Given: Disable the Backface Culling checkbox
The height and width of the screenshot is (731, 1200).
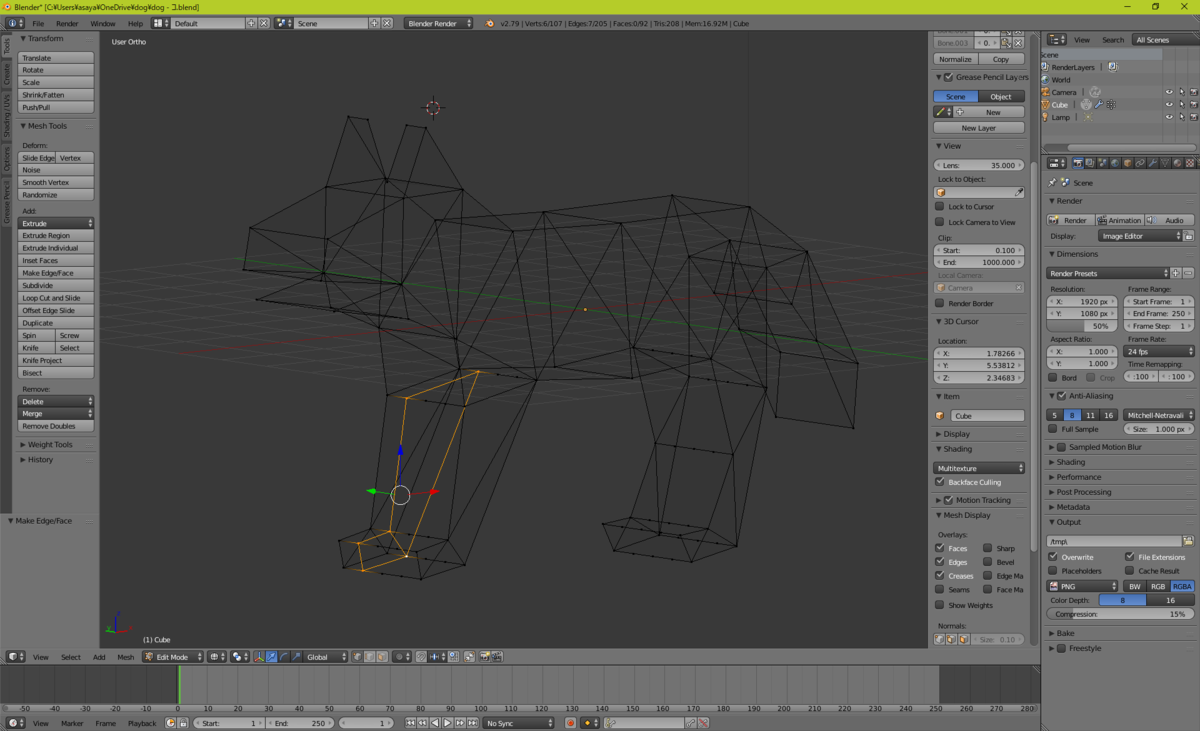Looking at the screenshot, I should click(x=940, y=482).
